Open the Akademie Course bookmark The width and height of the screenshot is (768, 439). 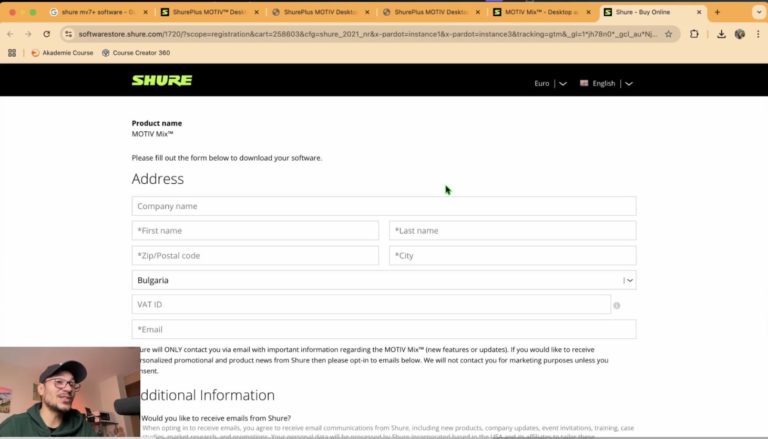(62, 53)
